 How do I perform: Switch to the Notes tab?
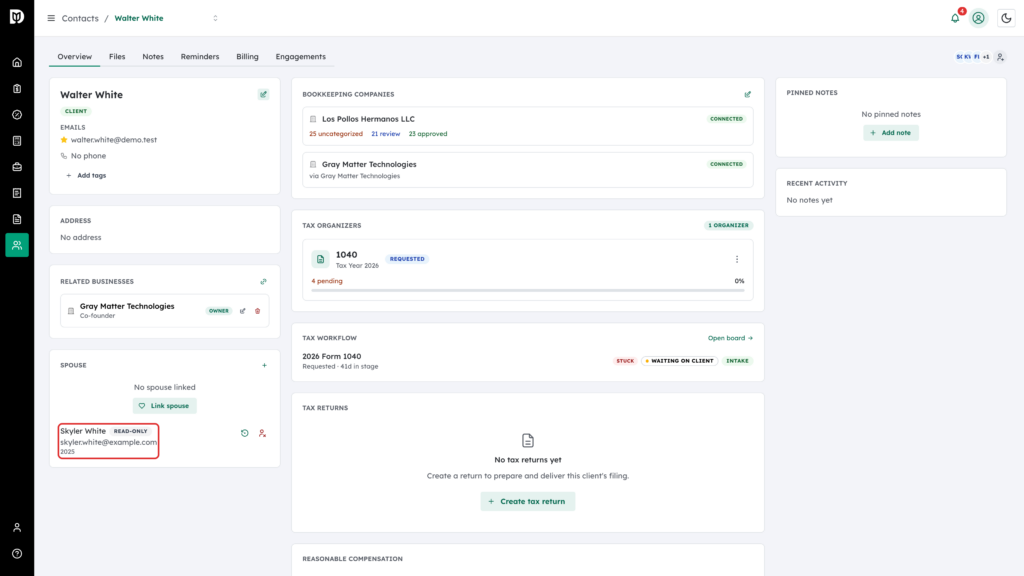[153, 57]
